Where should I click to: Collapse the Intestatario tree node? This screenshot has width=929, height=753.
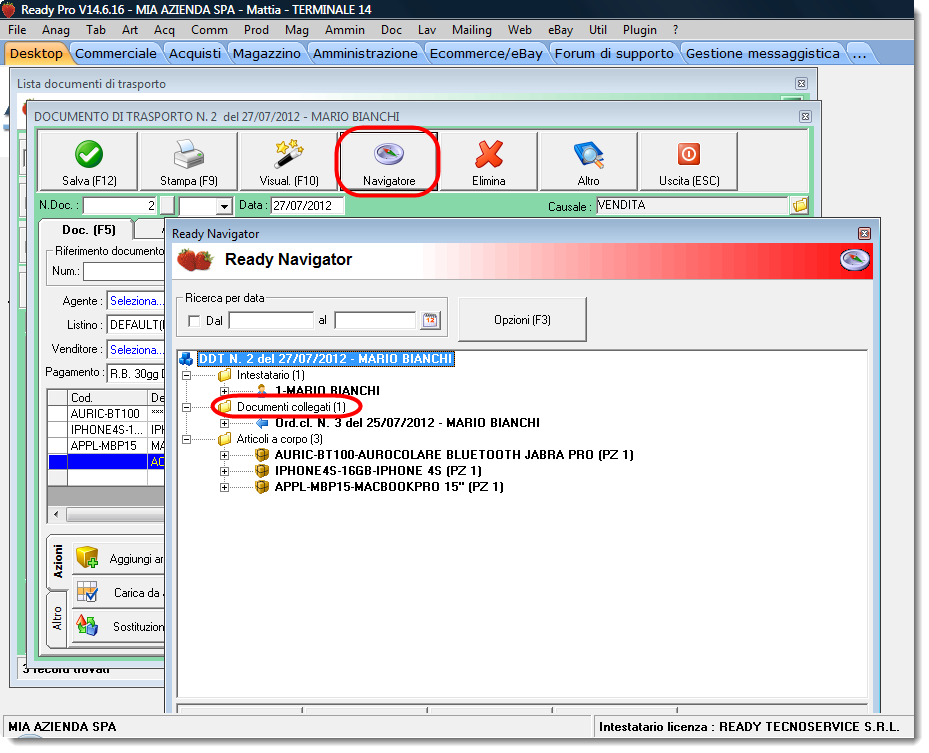pyautogui.click(x=187, y=375)
